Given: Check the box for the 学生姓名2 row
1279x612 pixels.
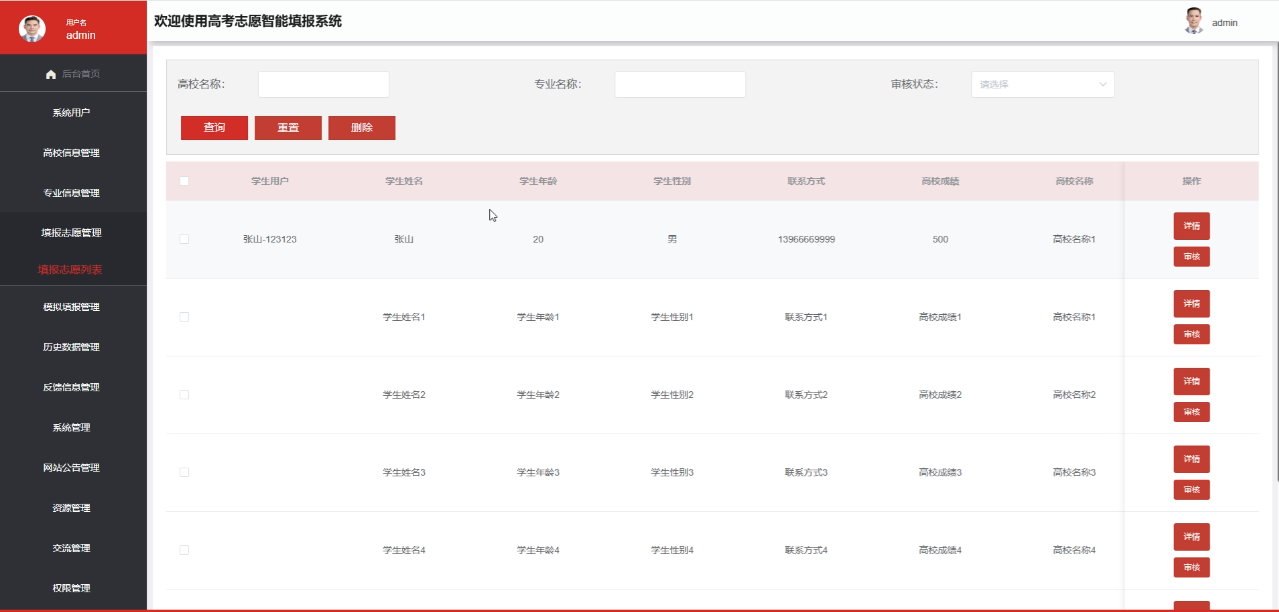Looking at the screenshot, I should pyautogui.click(x=184, y=394).
